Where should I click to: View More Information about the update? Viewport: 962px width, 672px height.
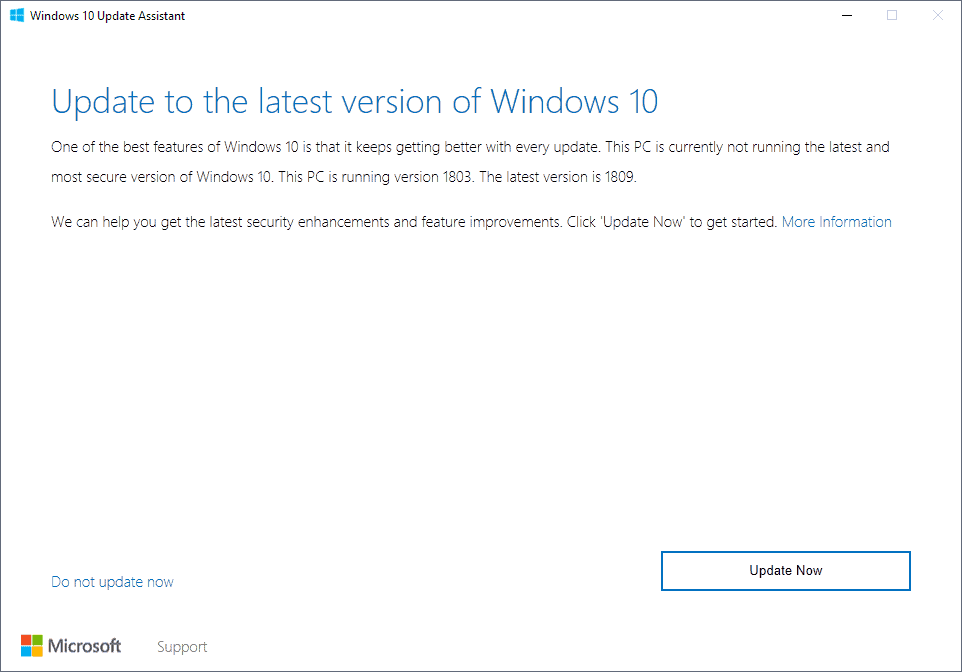[836, 221]
